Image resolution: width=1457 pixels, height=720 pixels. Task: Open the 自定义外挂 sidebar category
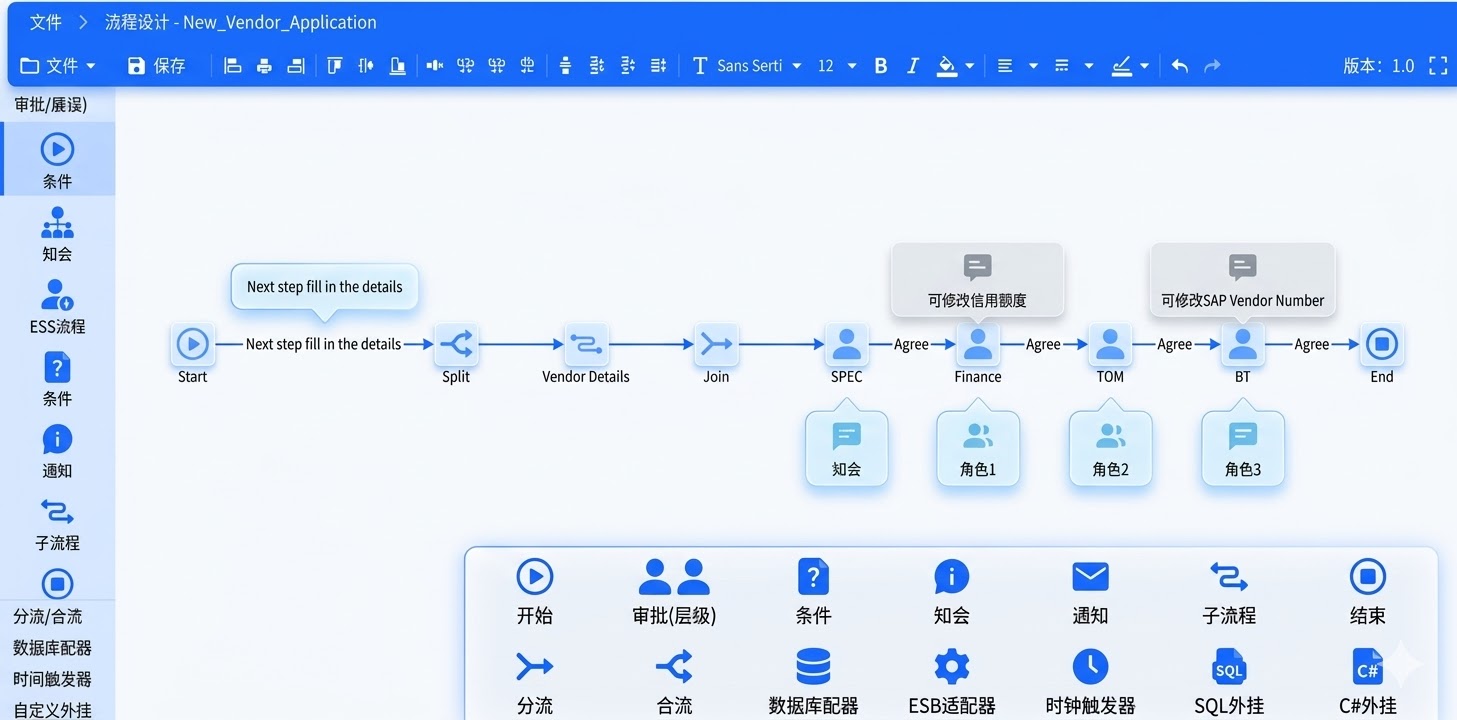[x=52, y=710]
